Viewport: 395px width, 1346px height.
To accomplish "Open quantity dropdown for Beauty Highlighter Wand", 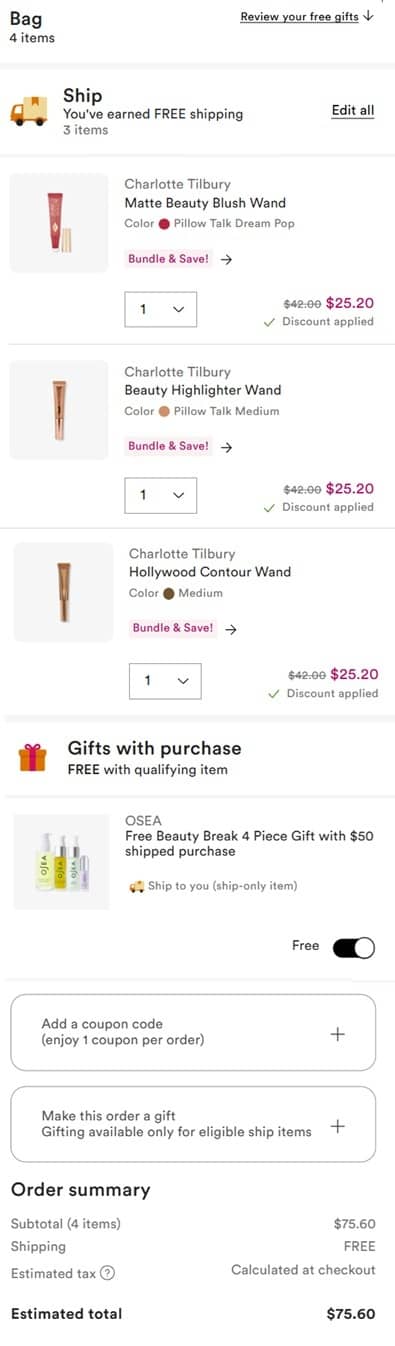I will tap(160, 495).
